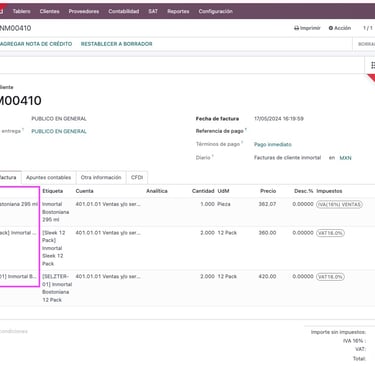Image resolution: width=375 pixels, height=366 pixels.
Task: Open the PUBLICO EN GENERAL delivery address link
Action: point(59,131)
